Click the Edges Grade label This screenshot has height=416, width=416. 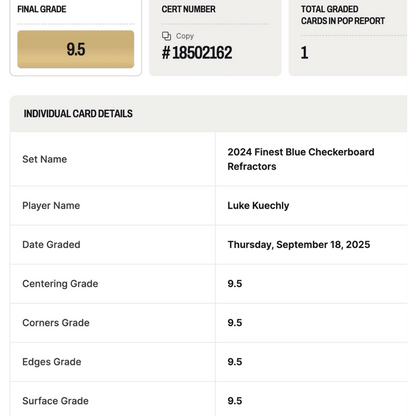[52, 362]
